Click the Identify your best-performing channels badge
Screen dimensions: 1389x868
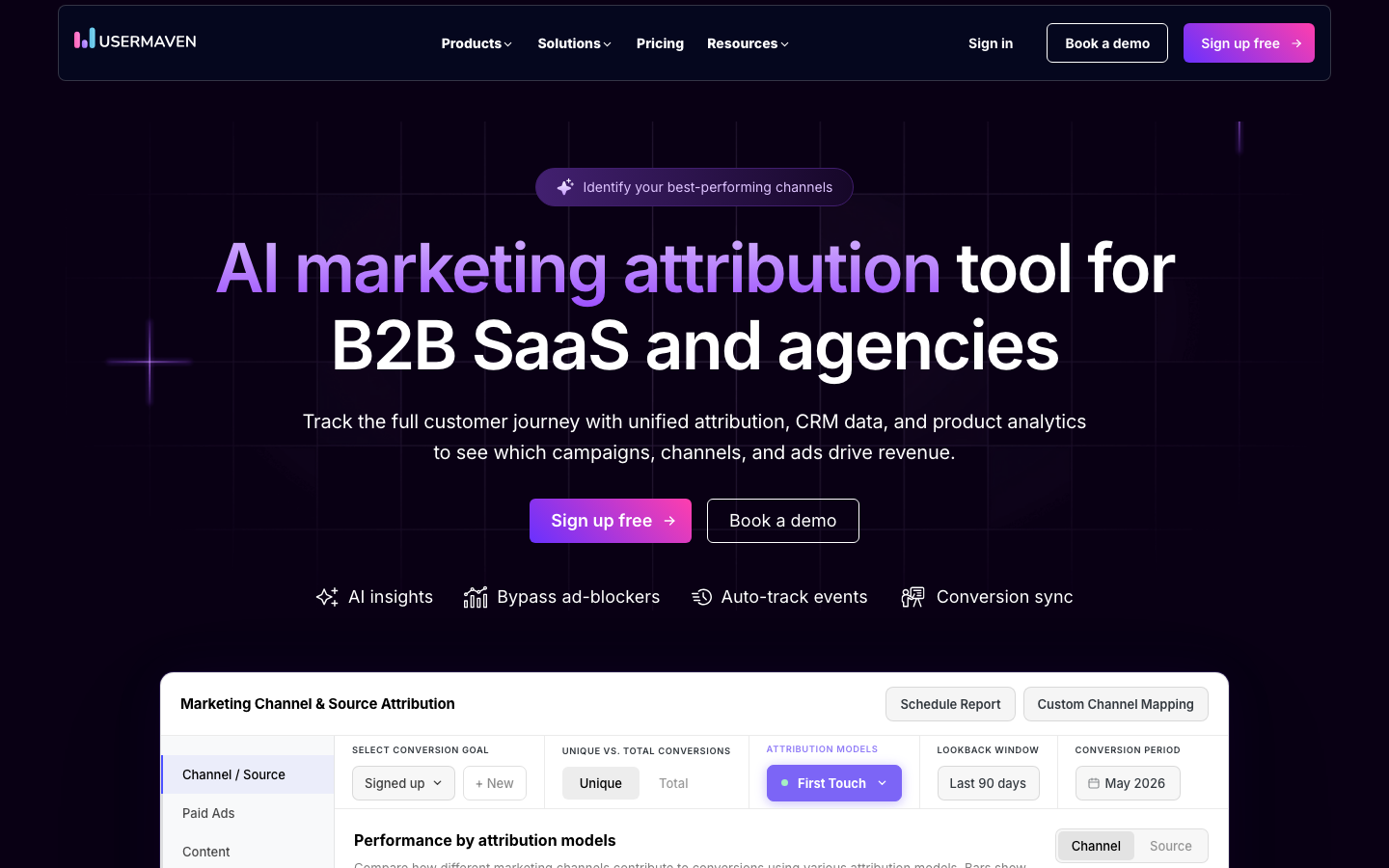[694, 187]
